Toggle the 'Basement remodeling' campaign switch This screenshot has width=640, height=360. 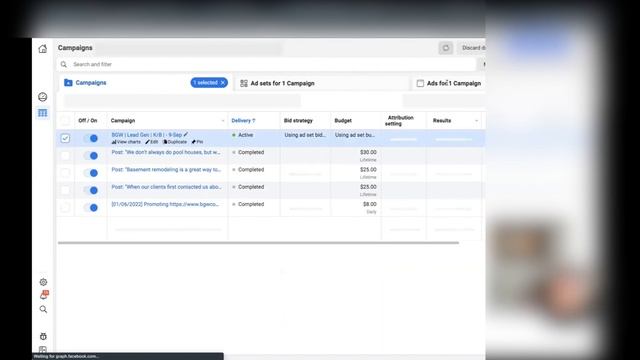click(x=91, y=173)
